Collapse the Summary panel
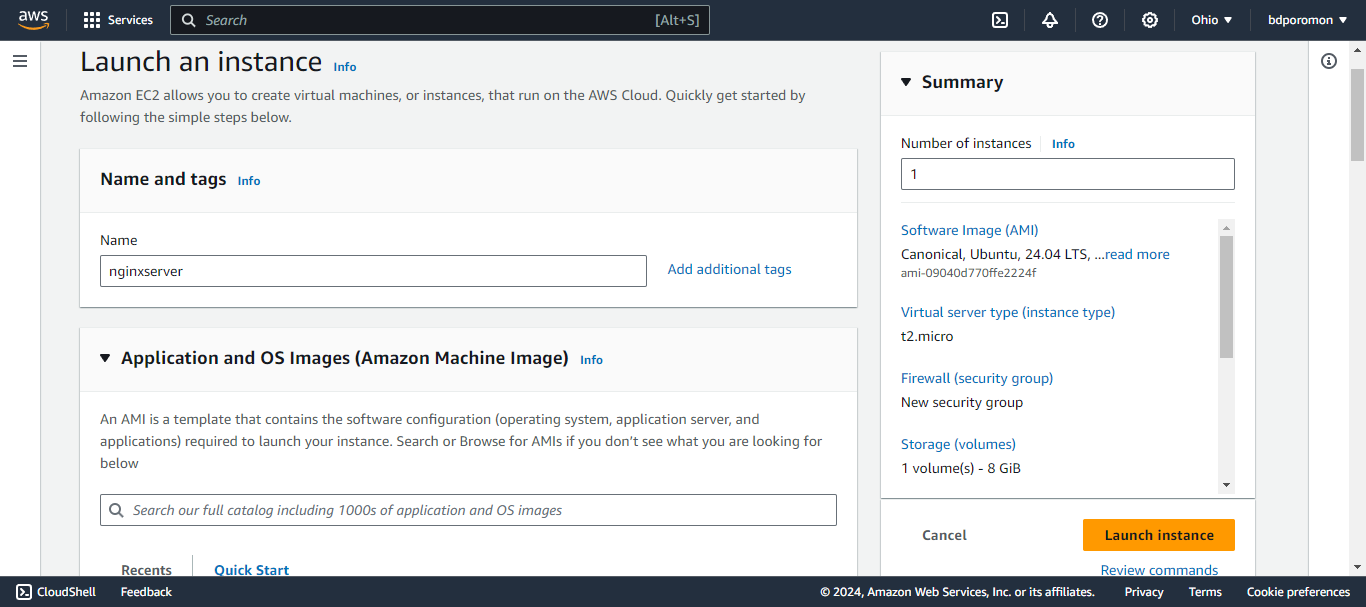The height and width of the screenshot is (607, 1366). coord(906,82)
